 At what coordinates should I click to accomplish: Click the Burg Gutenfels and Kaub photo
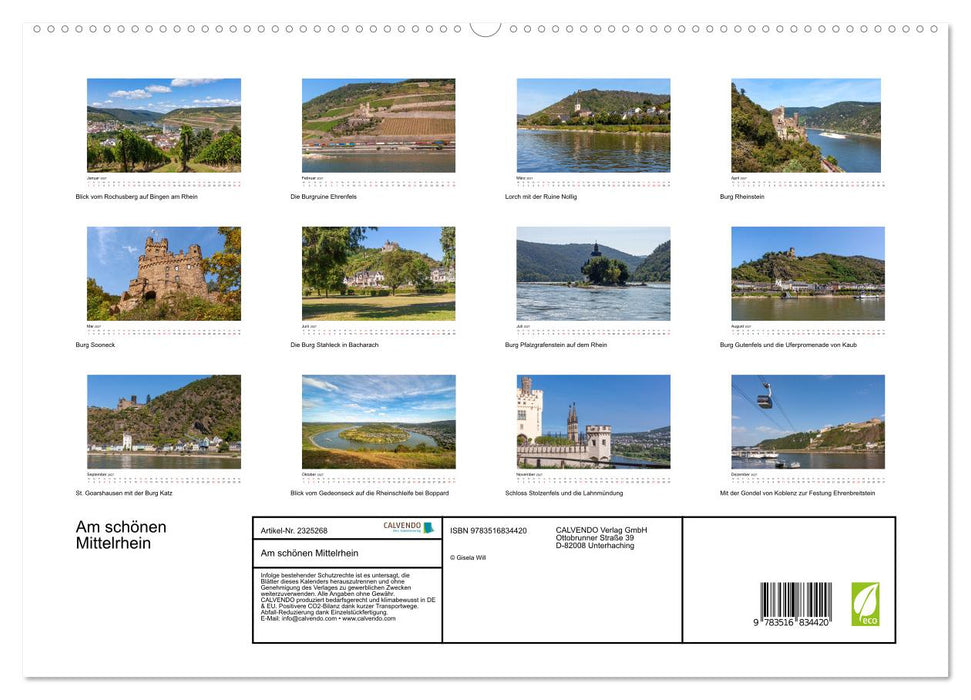(808, 273)
